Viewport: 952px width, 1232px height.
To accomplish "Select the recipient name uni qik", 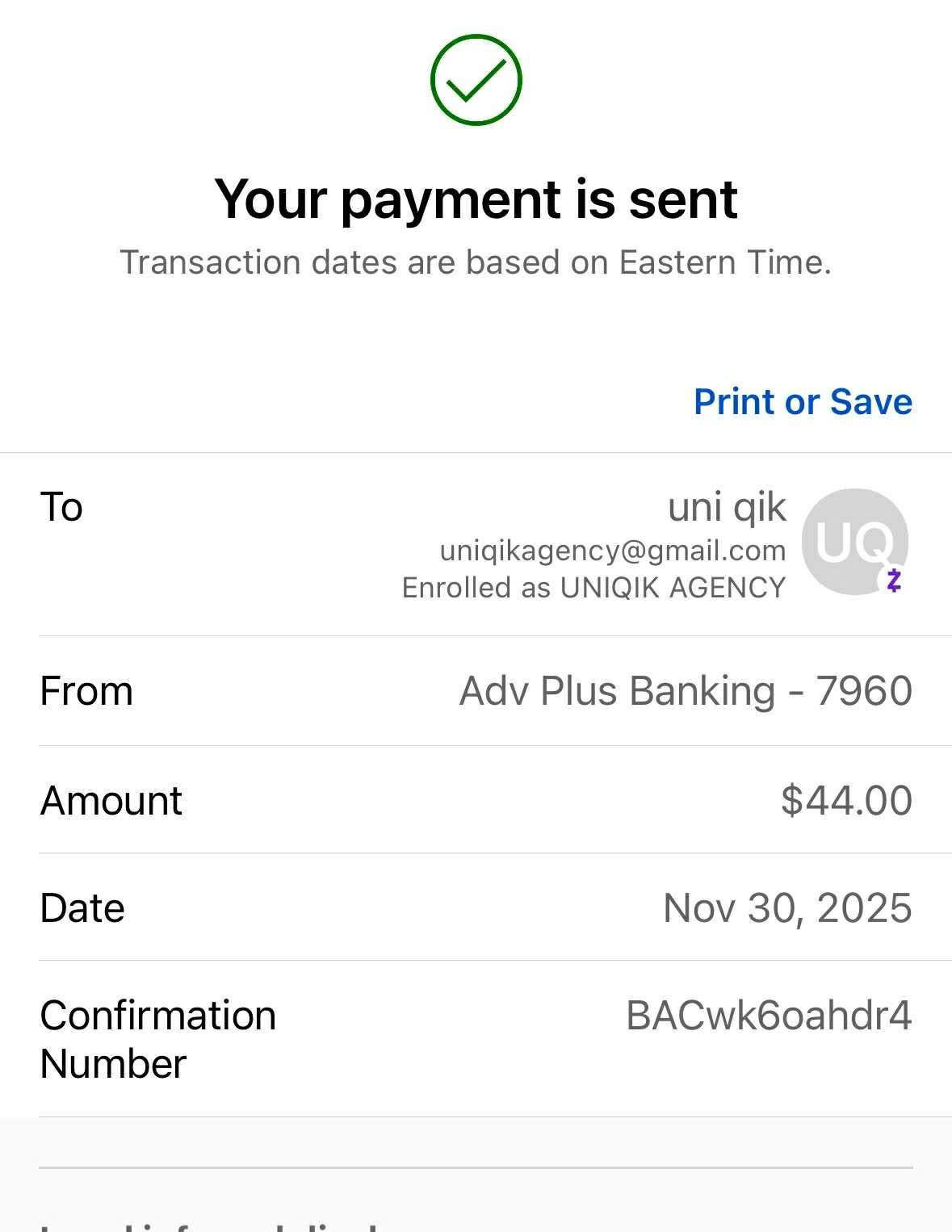I will click(x=726, y=507).
